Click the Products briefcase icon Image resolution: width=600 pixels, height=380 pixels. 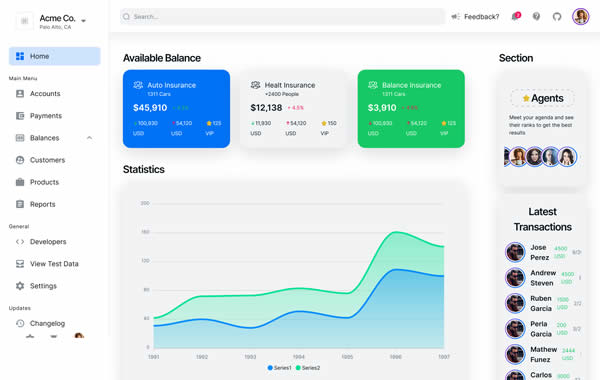click(x=20, y=182)
